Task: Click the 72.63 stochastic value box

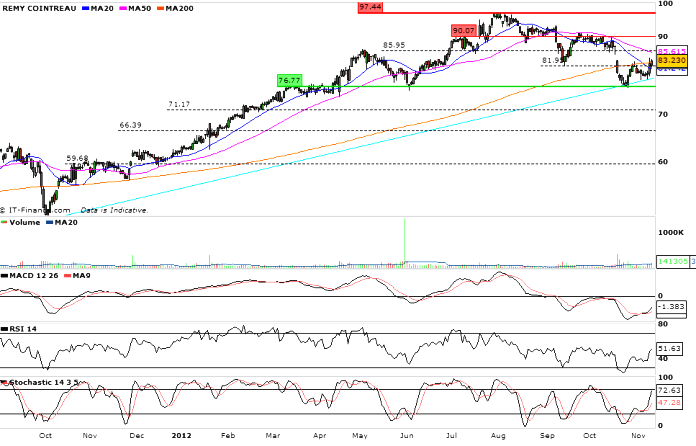Action: pos(669,390)
